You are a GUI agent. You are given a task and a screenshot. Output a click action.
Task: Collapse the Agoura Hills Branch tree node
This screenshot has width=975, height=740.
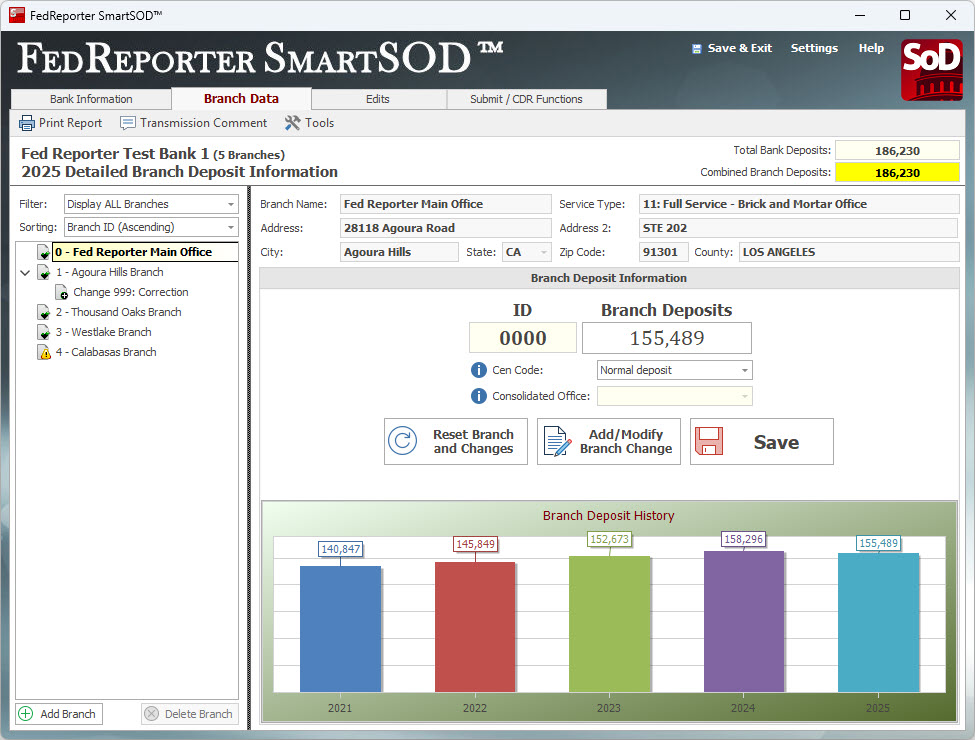click(25, 272)
